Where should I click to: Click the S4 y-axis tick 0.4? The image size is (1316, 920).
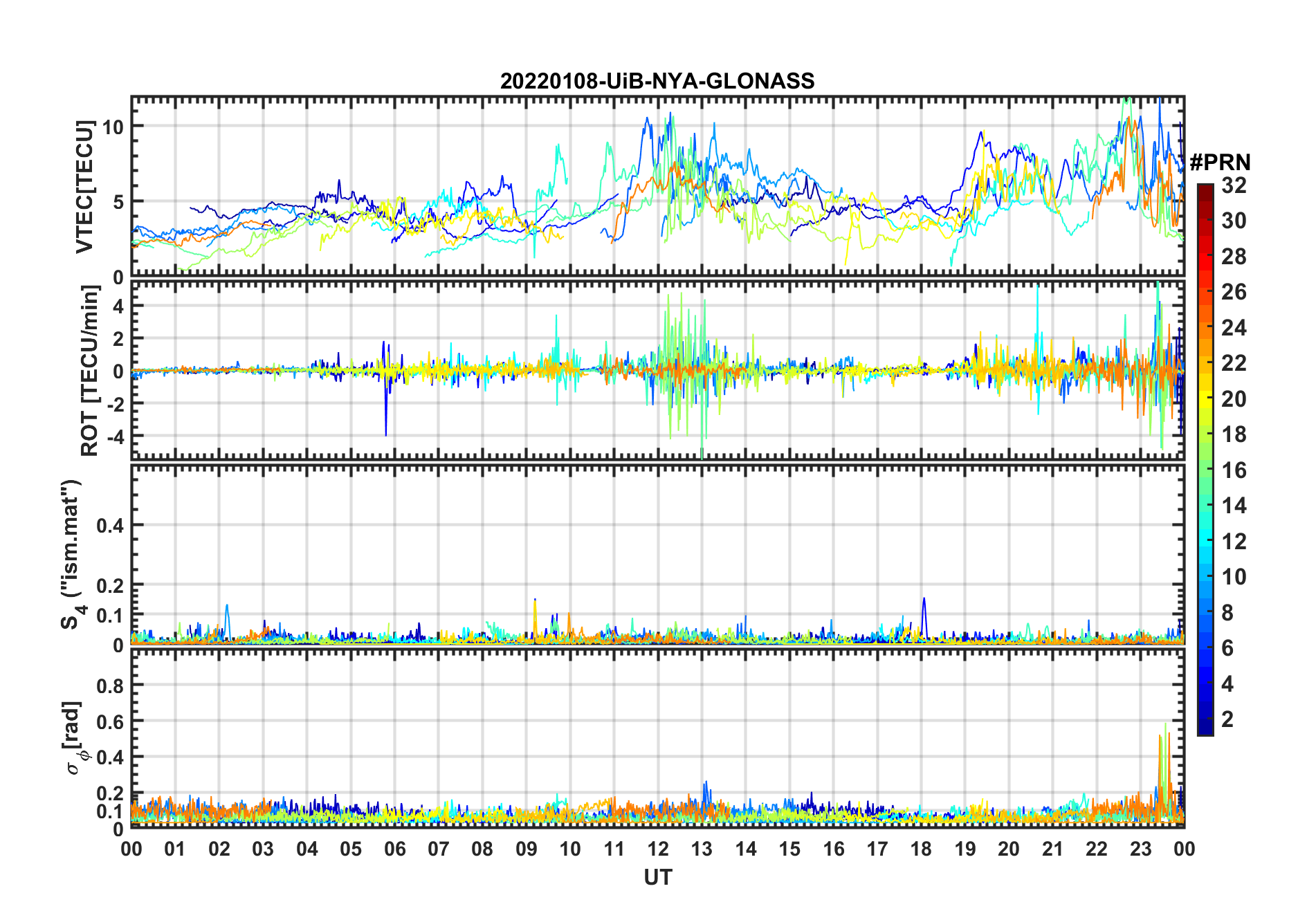(x=111, y=525)
